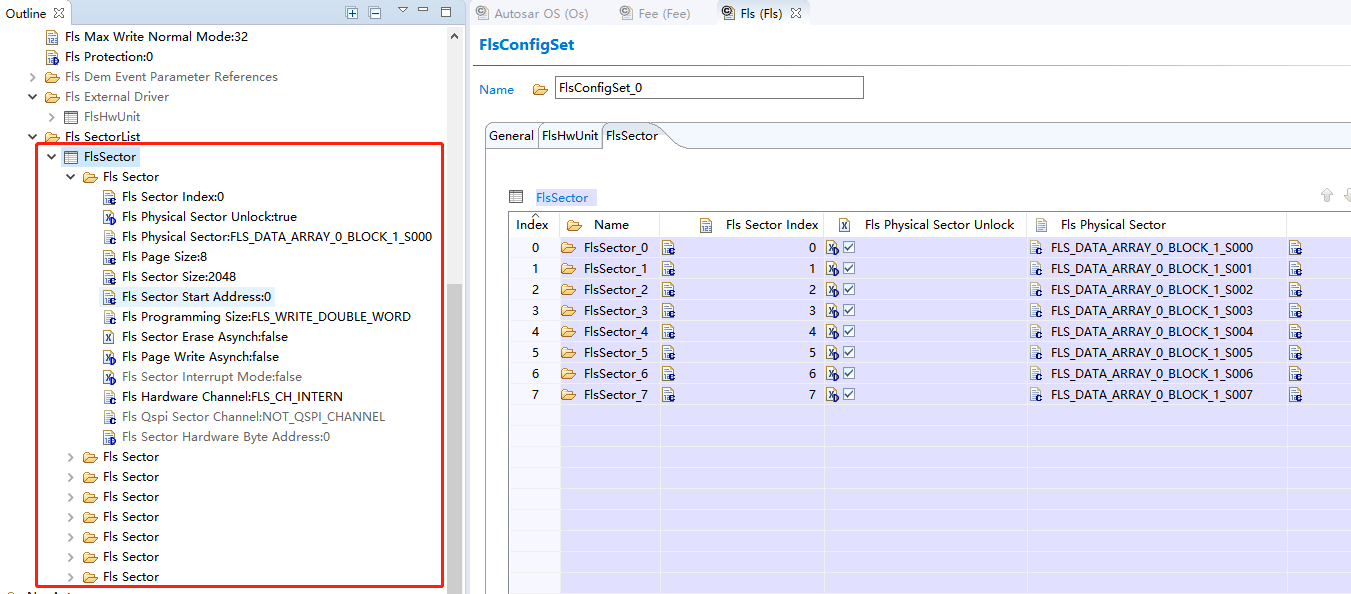Open the Outline view menu triangle

(403, 11)
